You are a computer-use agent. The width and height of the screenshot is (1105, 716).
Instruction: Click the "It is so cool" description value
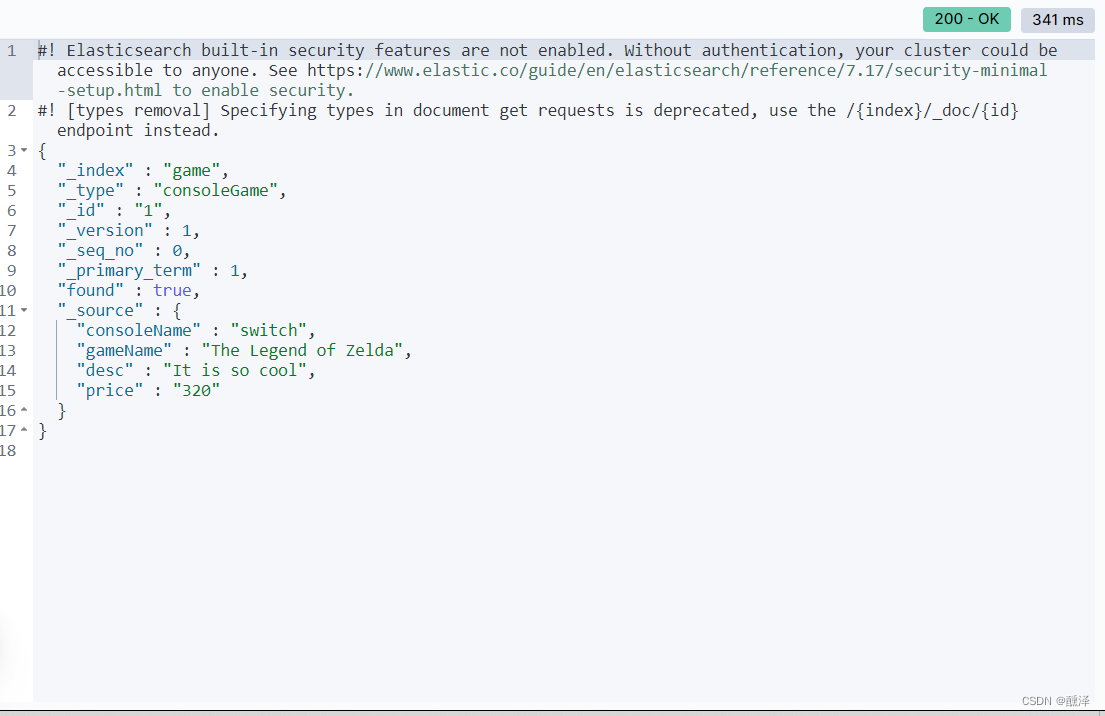click(x=235, y=370)
